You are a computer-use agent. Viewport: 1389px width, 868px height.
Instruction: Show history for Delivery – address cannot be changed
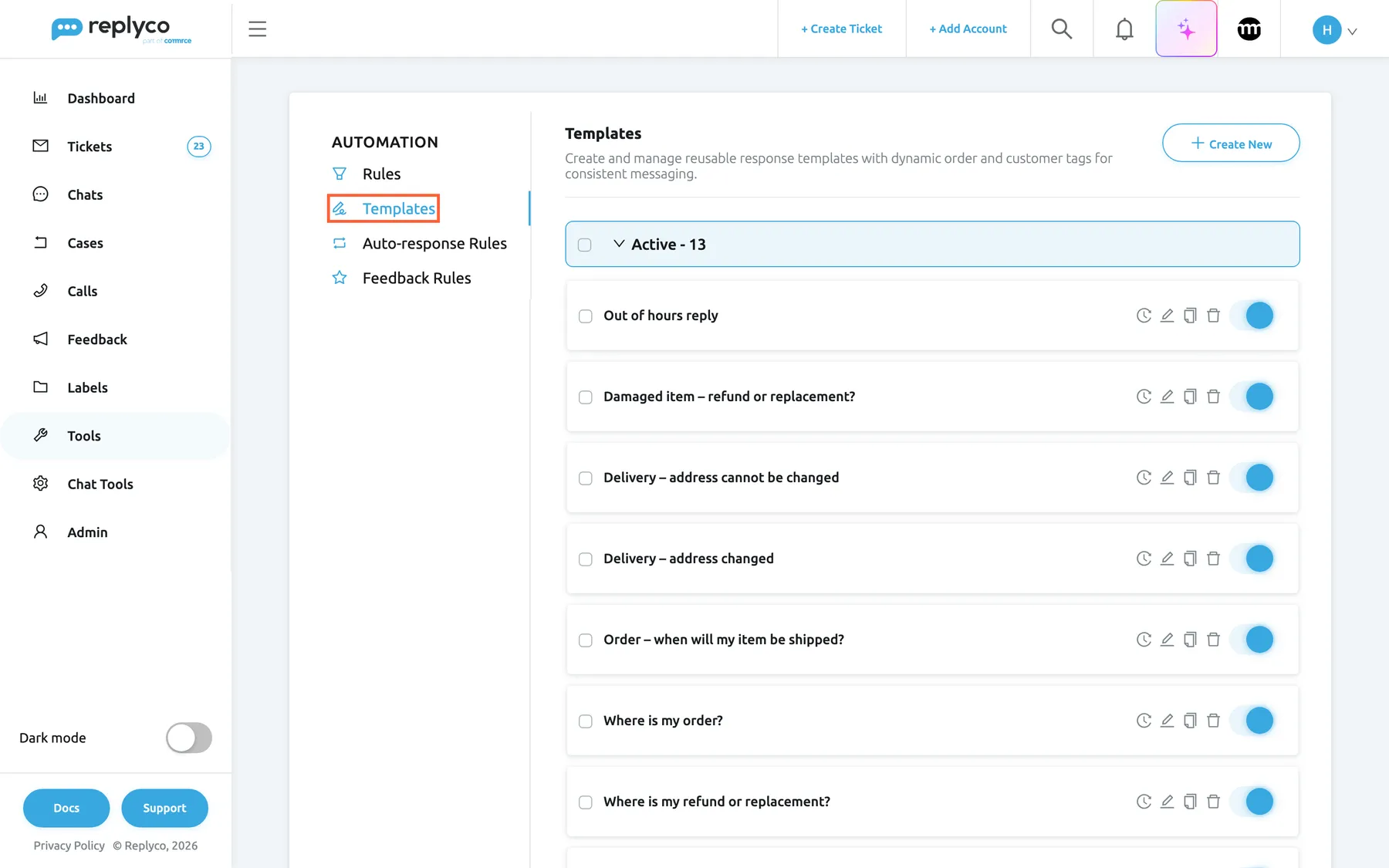point(1144,478)
